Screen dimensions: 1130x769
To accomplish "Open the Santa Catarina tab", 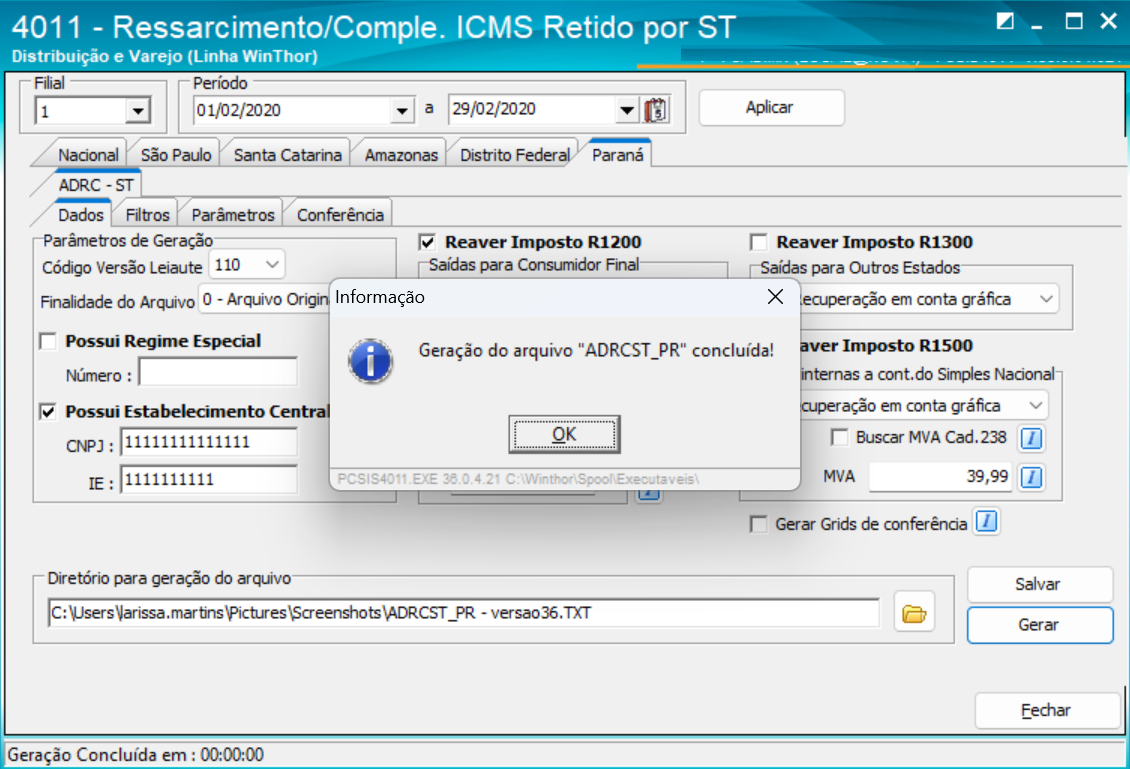I will (x=288, y=155).
